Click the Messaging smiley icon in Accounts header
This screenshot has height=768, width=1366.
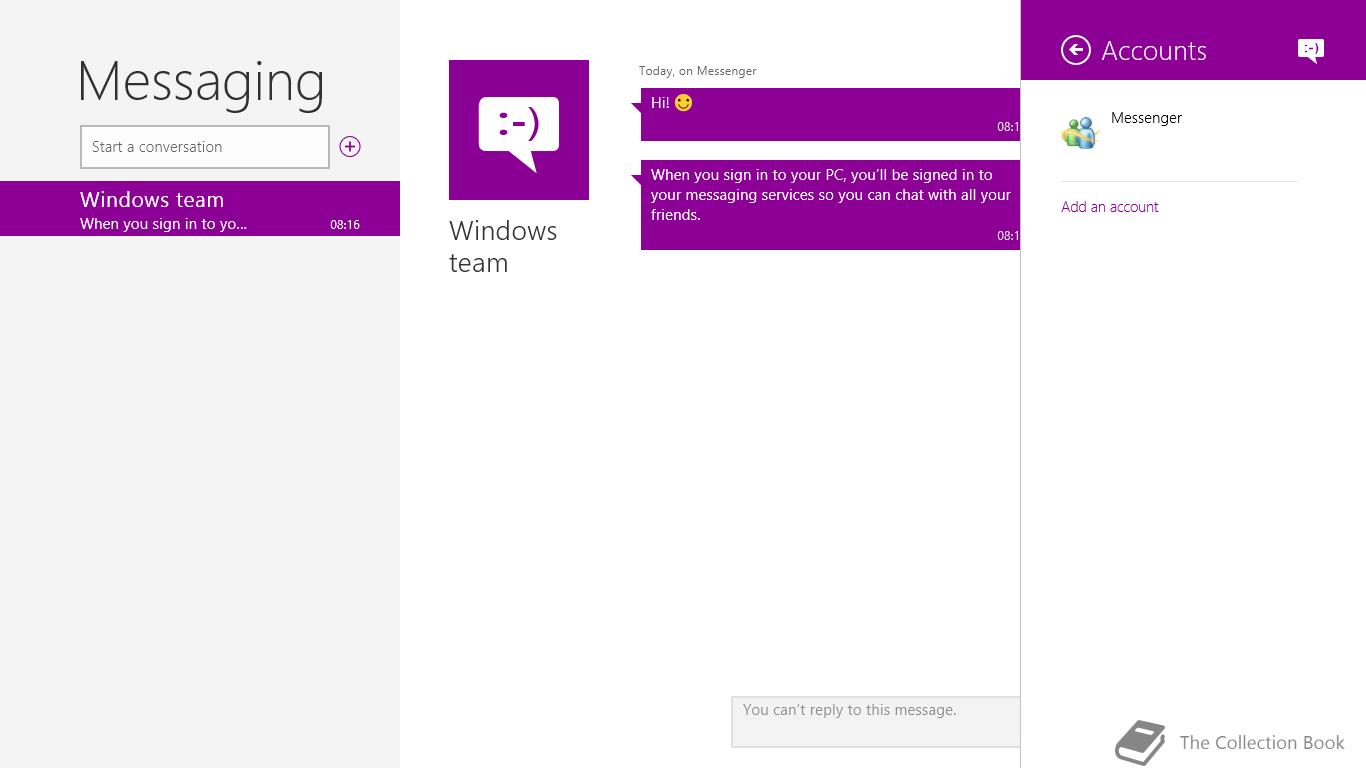coord(1311,50)
